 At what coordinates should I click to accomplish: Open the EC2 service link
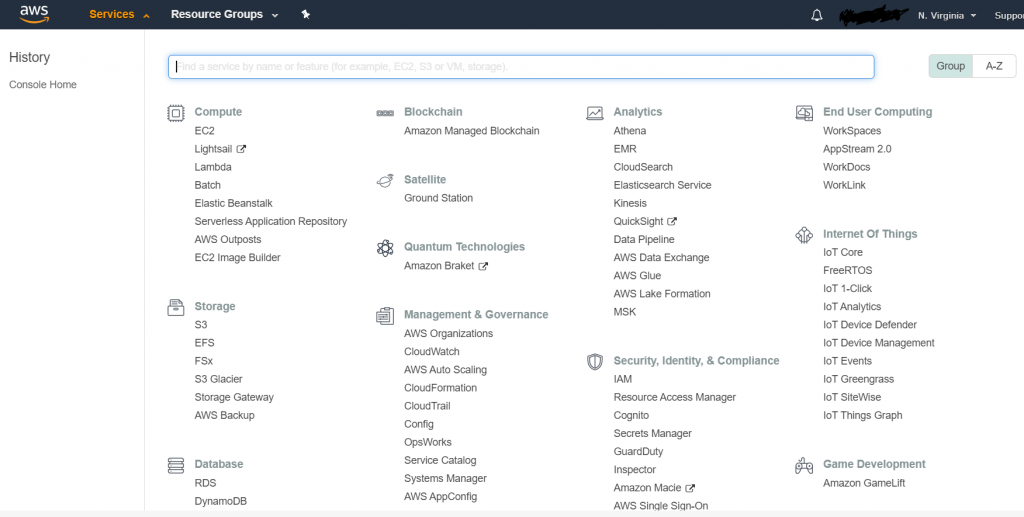point(204,131)
